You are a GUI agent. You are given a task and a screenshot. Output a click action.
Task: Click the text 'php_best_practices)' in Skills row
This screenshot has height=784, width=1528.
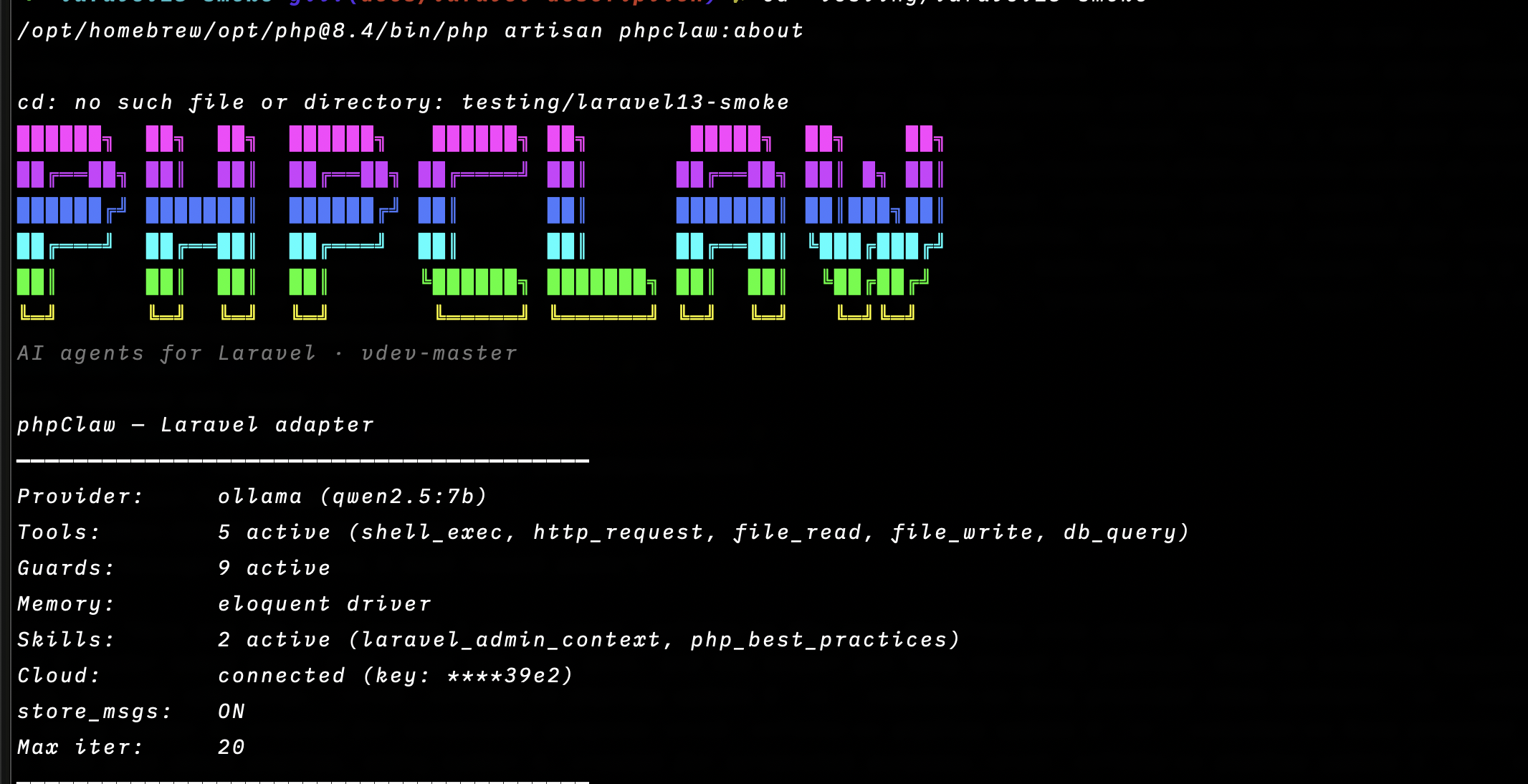(826, 640)
